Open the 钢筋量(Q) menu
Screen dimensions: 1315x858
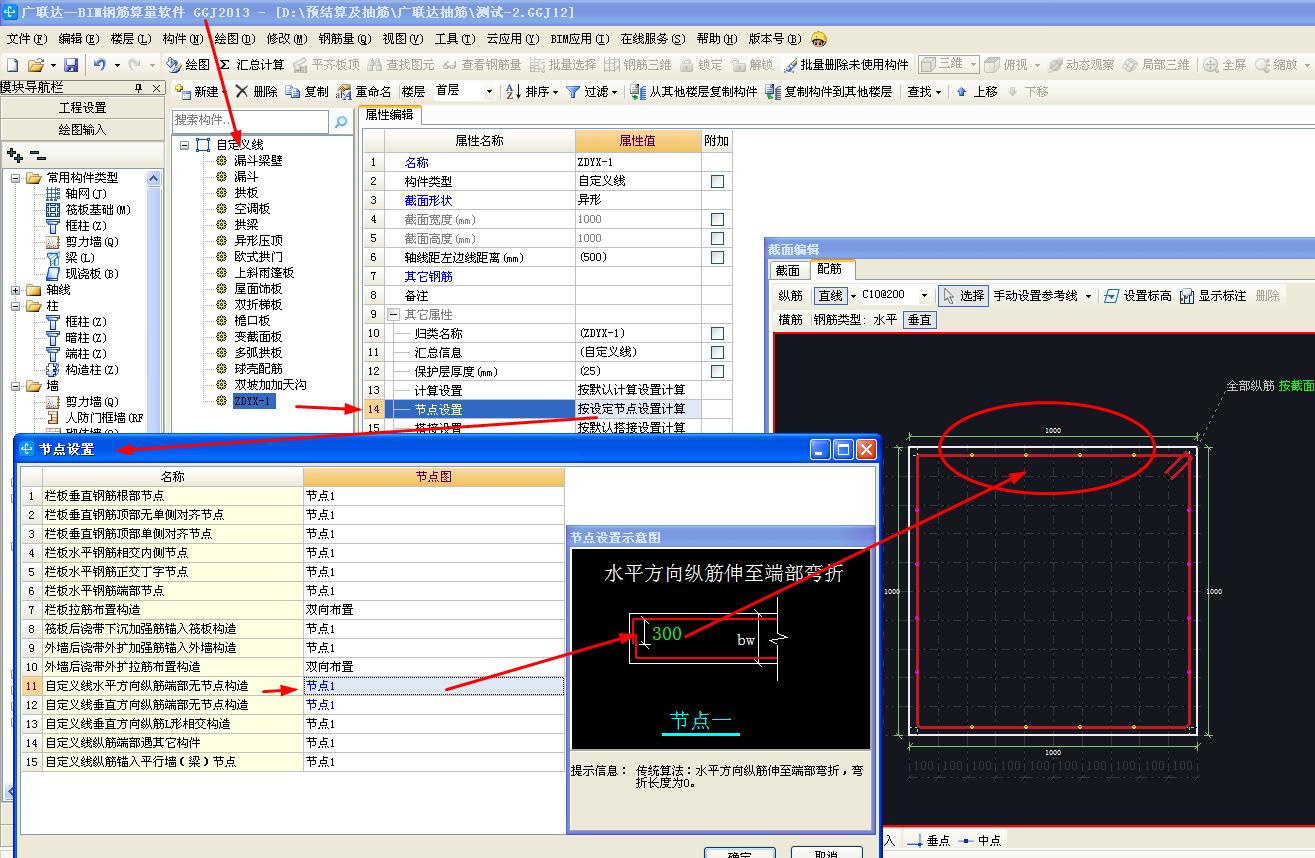pyautogui.click(x=345, y=39)
